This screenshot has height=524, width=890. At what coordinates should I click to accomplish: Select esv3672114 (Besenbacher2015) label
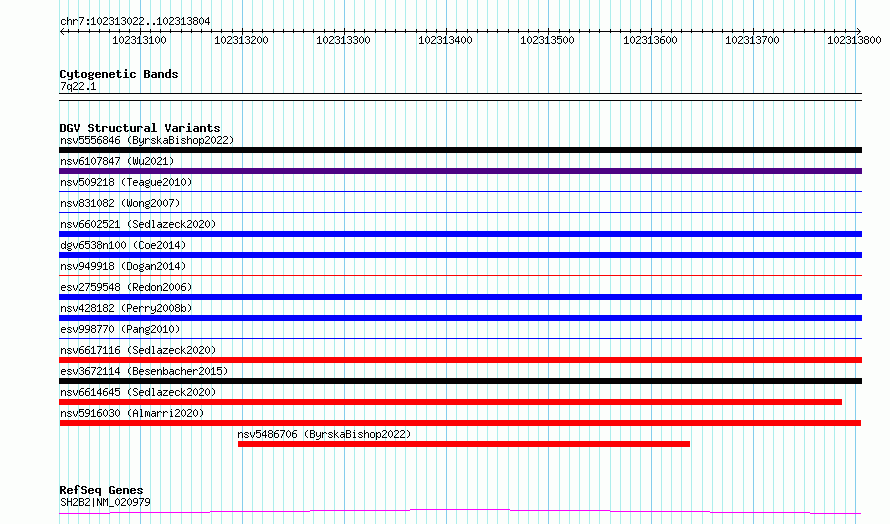point(144,371)
